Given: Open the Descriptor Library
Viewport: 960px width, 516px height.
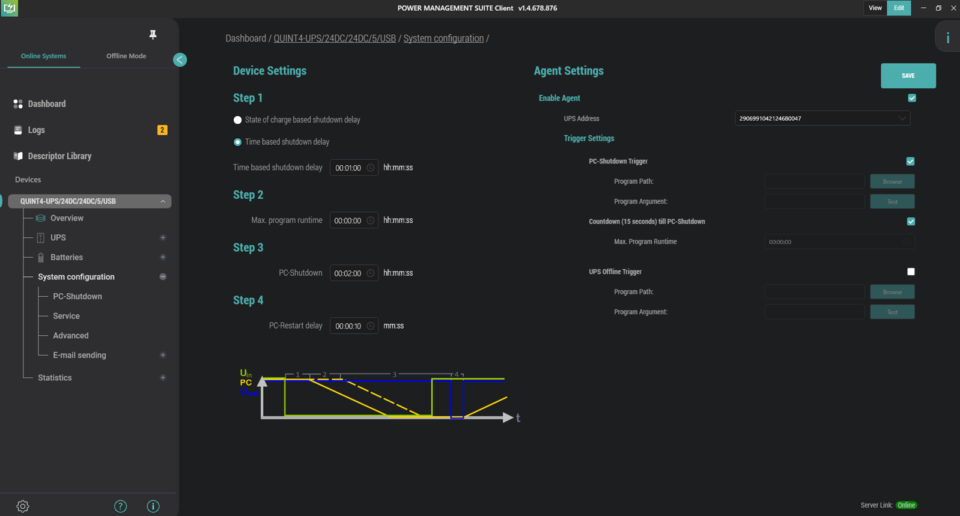Looking at the screenshot, I should 59,156.
